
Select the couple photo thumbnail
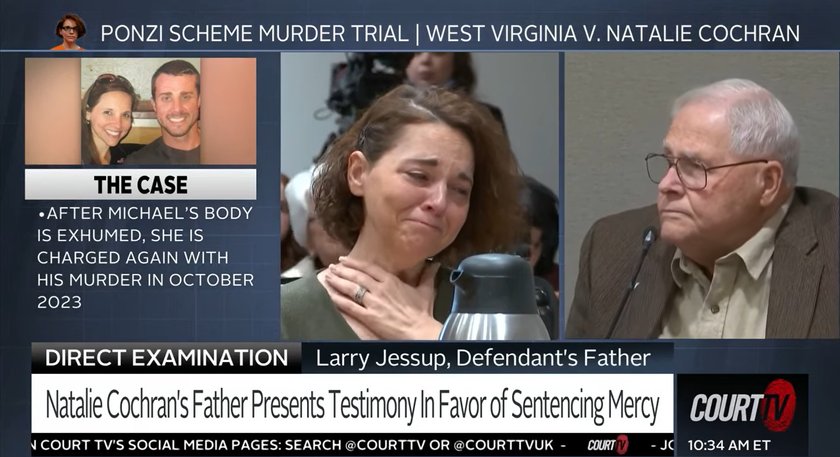tap(140, 111)
